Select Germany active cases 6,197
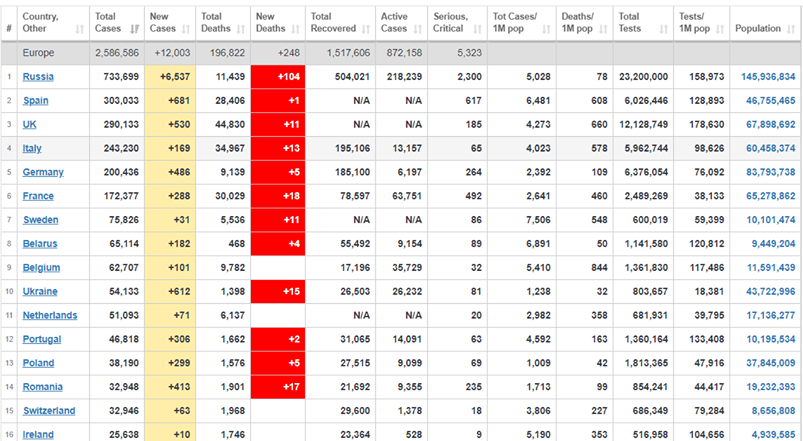This screenshot has height=441, width=803. (402, 172)
